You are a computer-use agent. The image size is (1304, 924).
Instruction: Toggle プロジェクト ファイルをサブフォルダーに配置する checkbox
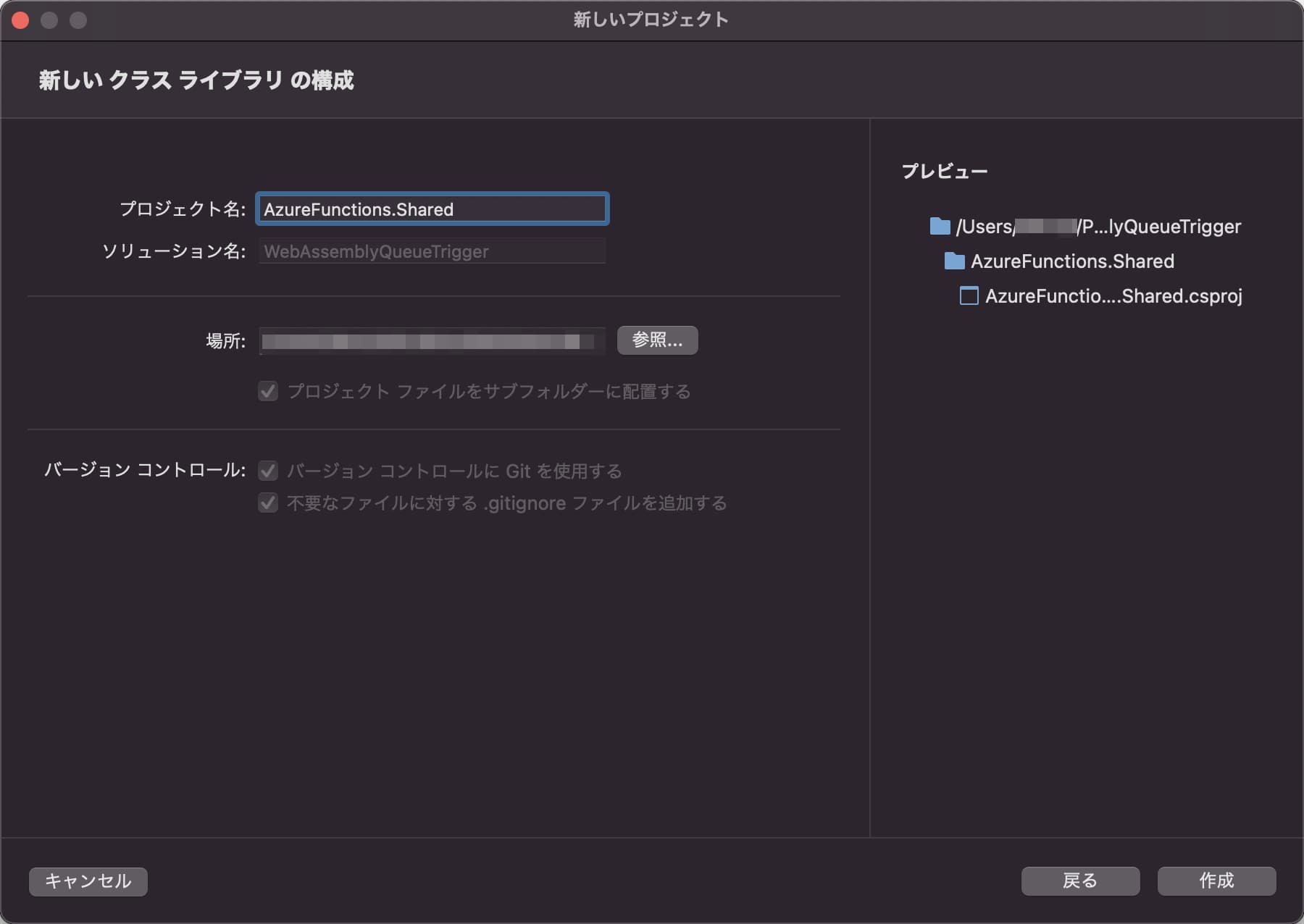coord(268,392)
